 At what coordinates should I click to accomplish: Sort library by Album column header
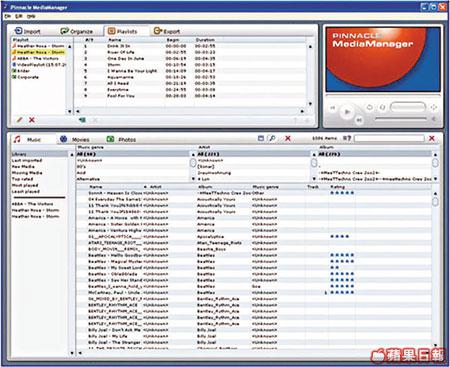[x=205, y=187]
